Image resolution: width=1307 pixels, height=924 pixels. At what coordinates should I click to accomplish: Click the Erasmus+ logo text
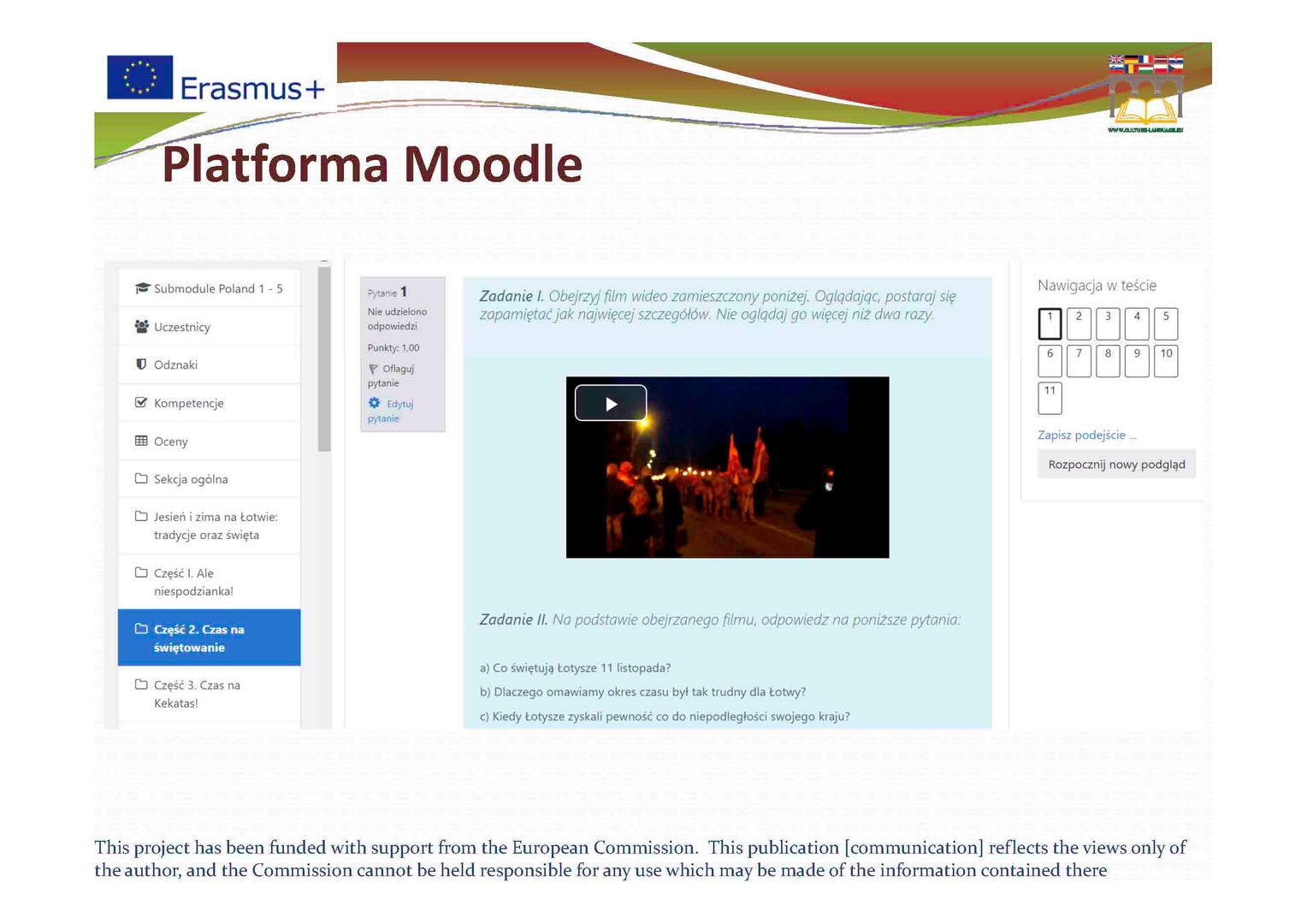(x=252, y=87)
